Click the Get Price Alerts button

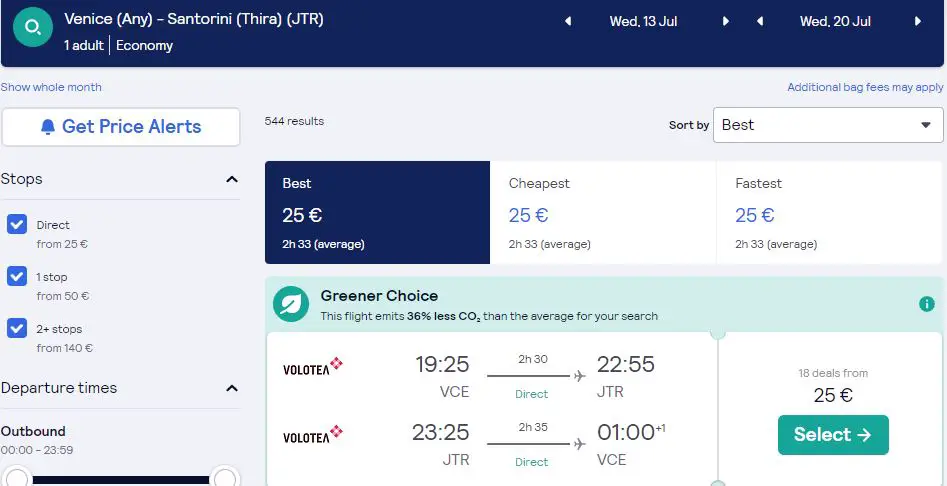(121, 127)
